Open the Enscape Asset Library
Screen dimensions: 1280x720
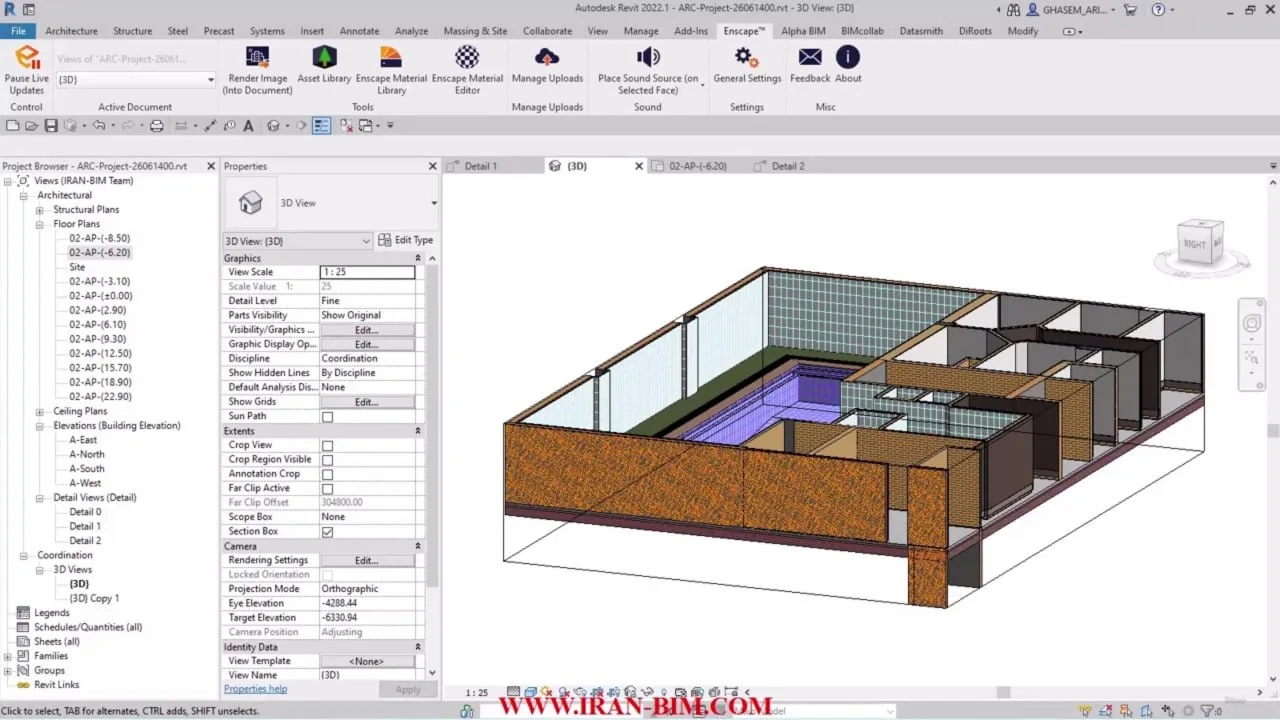click(x=324, y=65)
